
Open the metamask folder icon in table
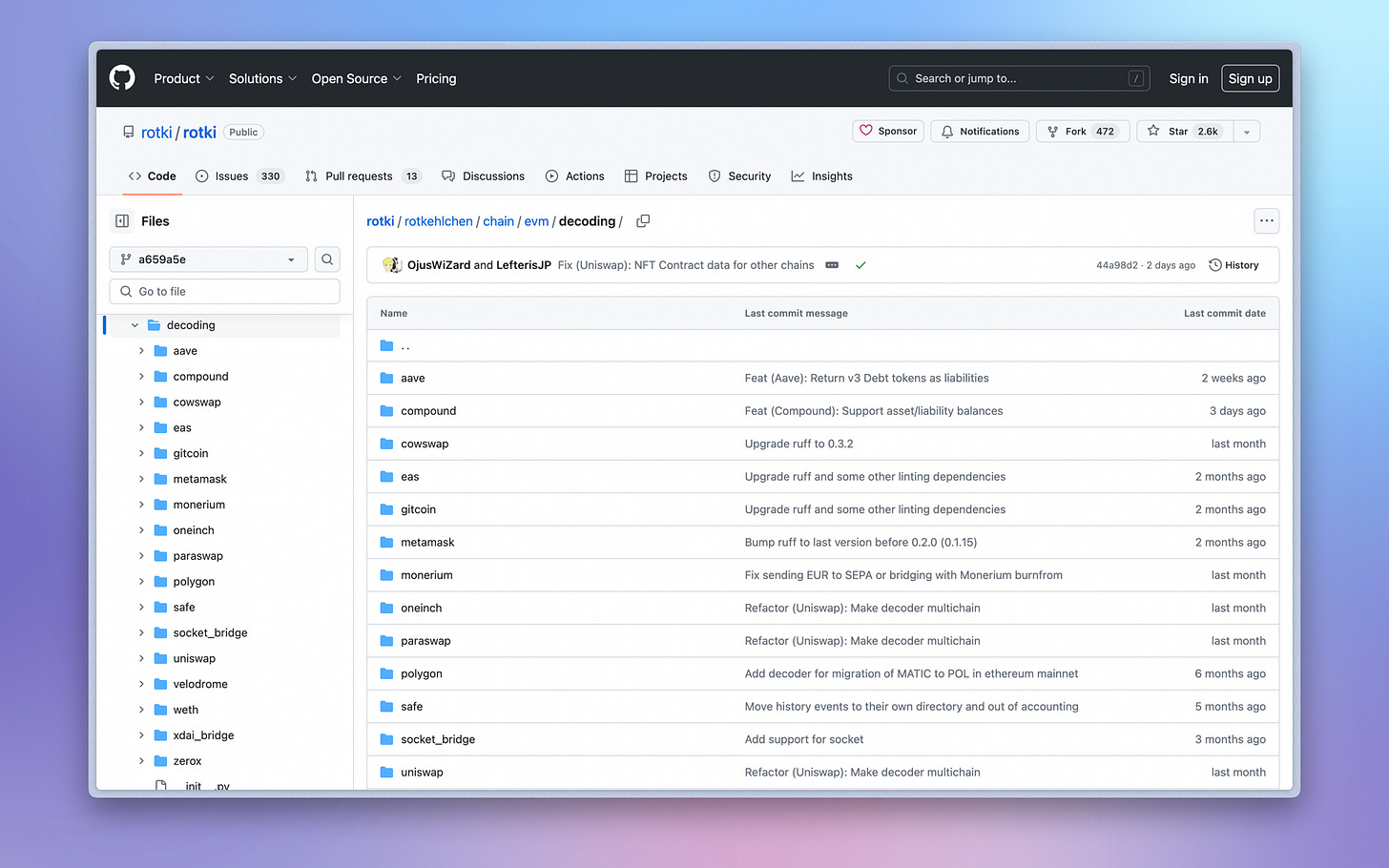coord(386,543)
